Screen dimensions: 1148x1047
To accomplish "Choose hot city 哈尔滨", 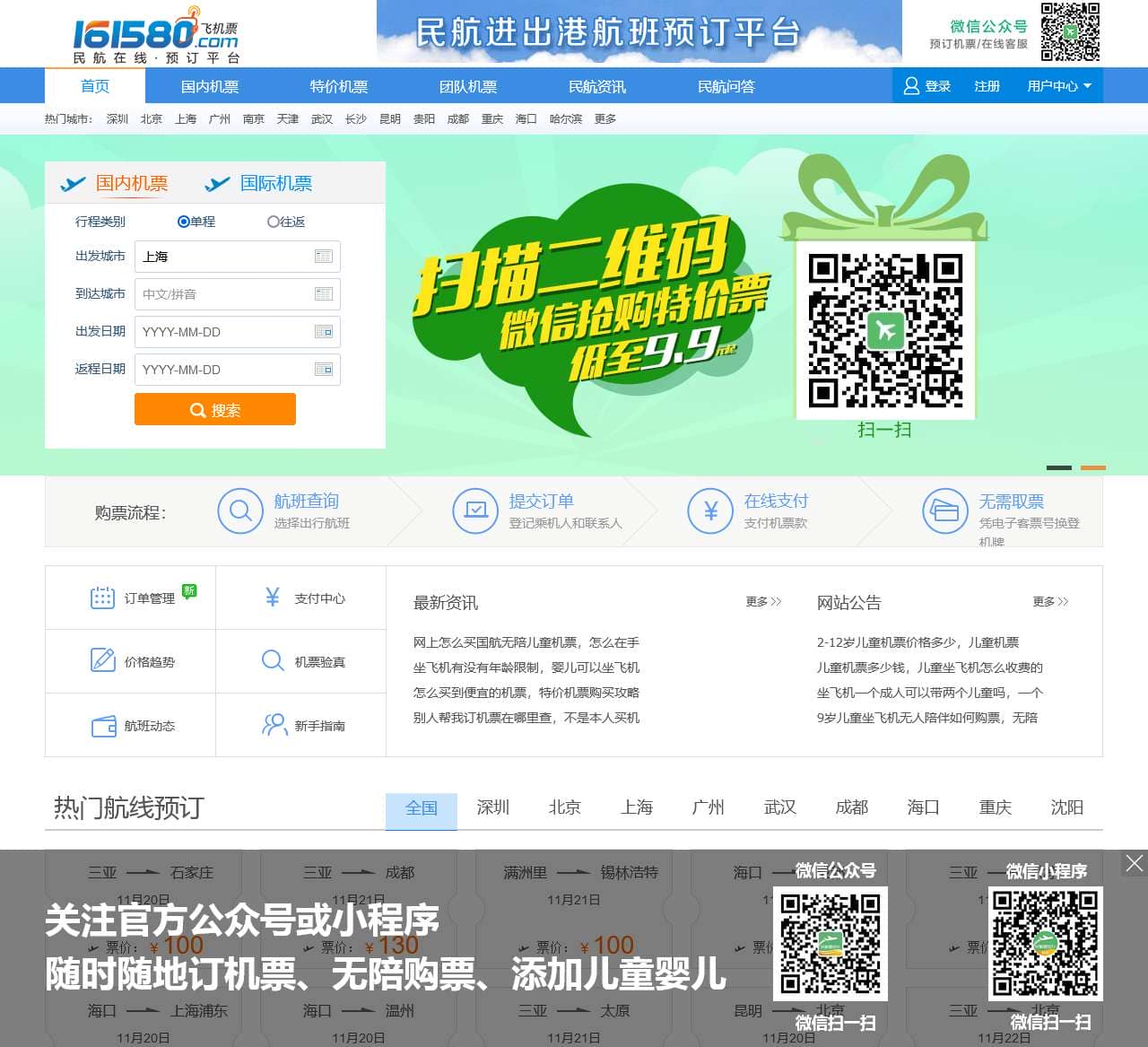I will 566,118.
